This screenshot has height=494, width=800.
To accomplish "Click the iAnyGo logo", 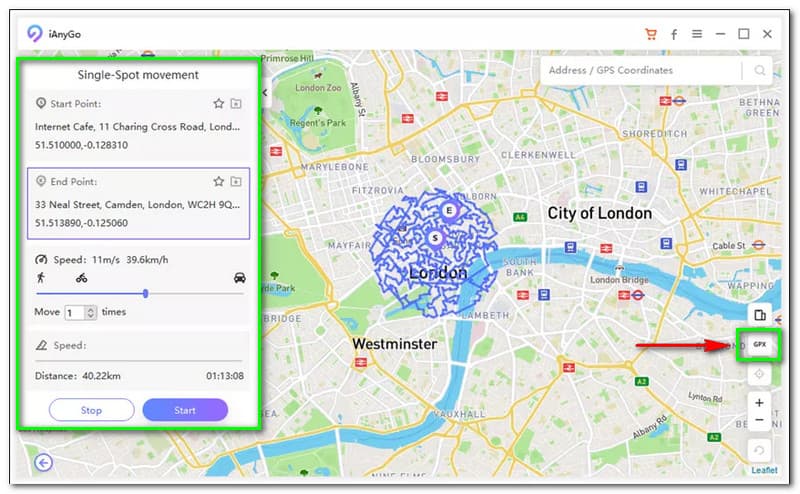I will point(35,34).
